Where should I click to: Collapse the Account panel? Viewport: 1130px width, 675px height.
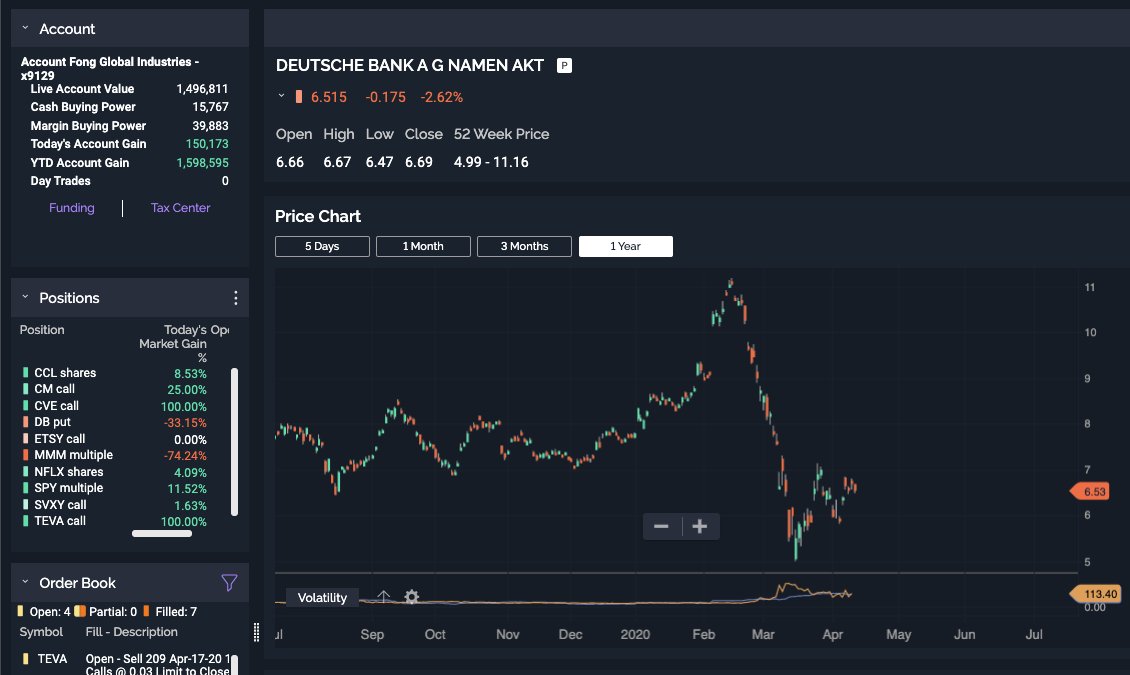[25, 28]
